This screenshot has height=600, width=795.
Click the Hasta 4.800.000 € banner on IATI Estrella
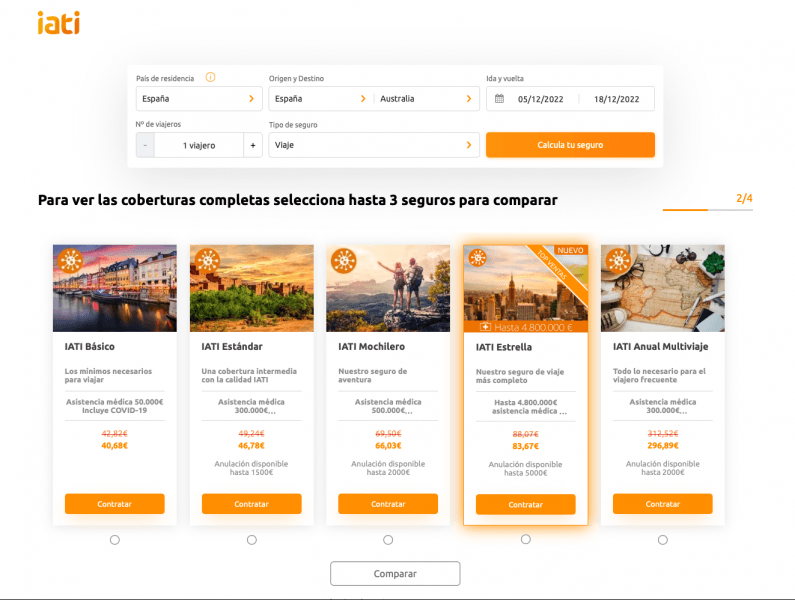click(526, 327)
